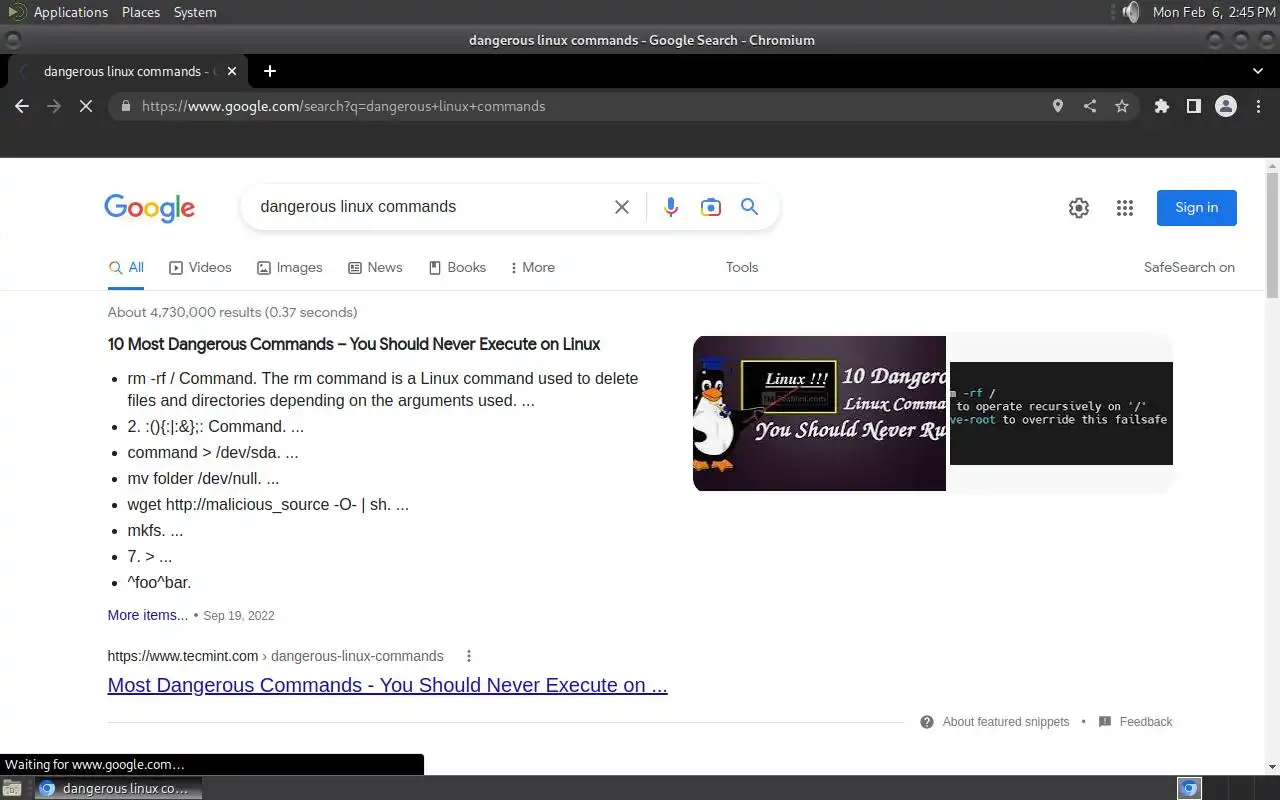Click the lock icon in address bar
The width and height of the screenshot is (1280, 800).
coord(125,106)
